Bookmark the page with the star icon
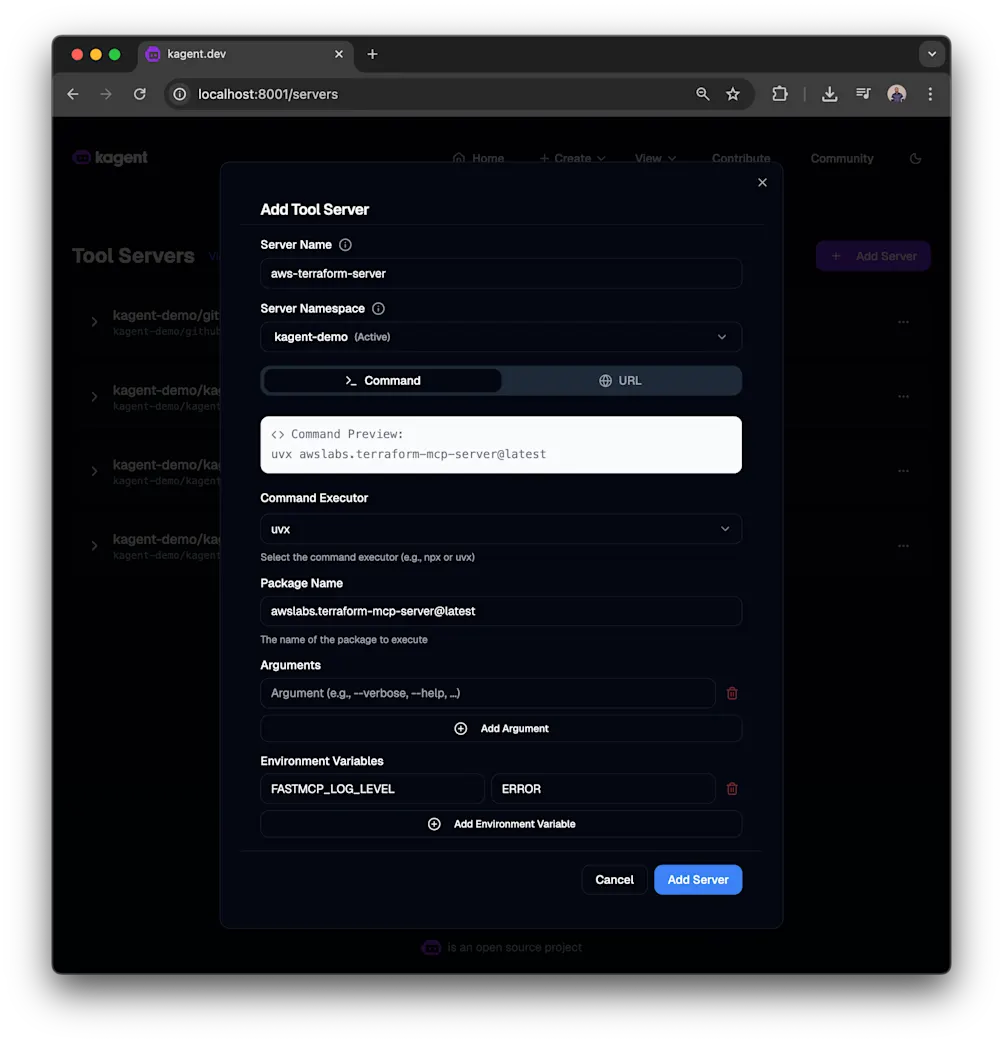Screen dimensions: 1003x1043 (733, 93)
